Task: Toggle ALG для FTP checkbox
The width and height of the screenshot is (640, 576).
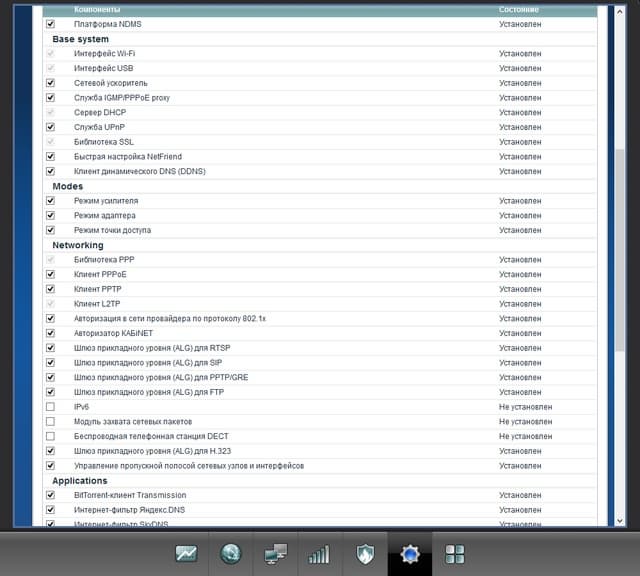Action: pyautogui.click(x=50, y=392)
